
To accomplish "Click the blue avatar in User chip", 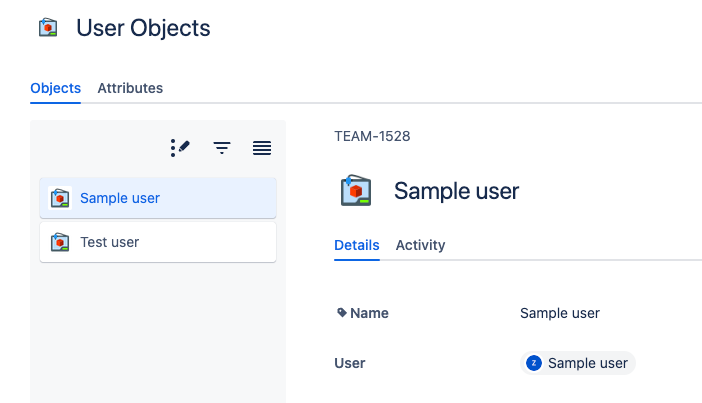I will [534, 363].
